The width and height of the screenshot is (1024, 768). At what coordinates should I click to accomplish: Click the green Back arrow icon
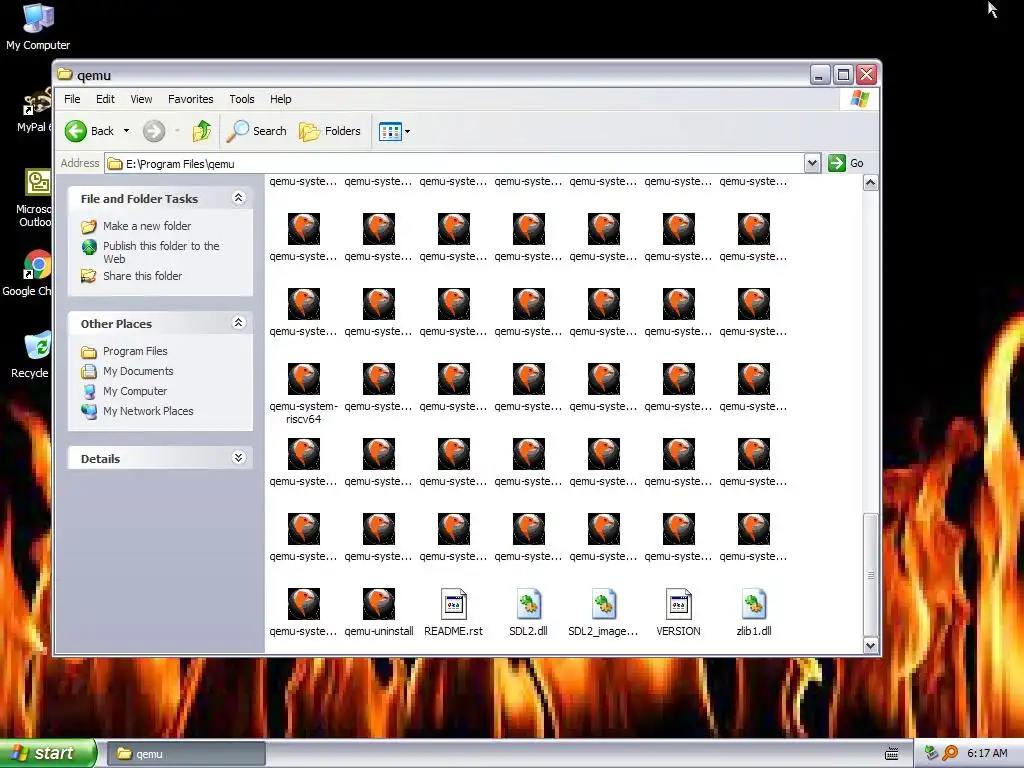click(x=76, y=131)
